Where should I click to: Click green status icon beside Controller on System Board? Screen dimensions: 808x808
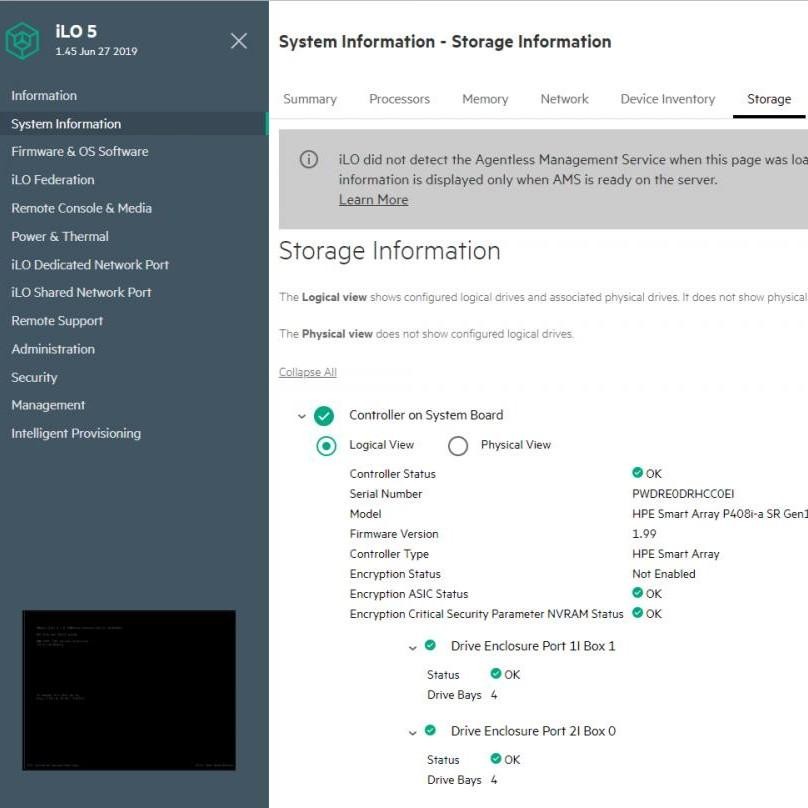pos(322,414)
